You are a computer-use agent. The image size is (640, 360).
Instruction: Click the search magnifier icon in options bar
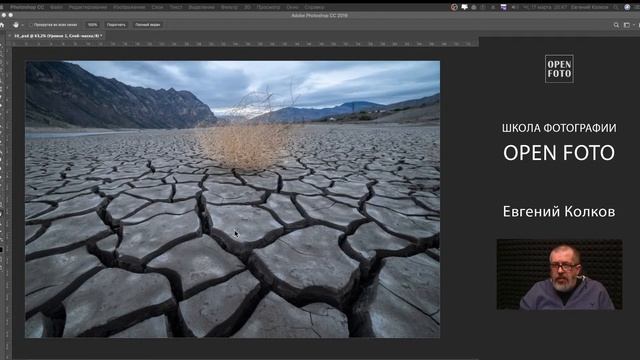pyautogui.click(x=616, y=25)
